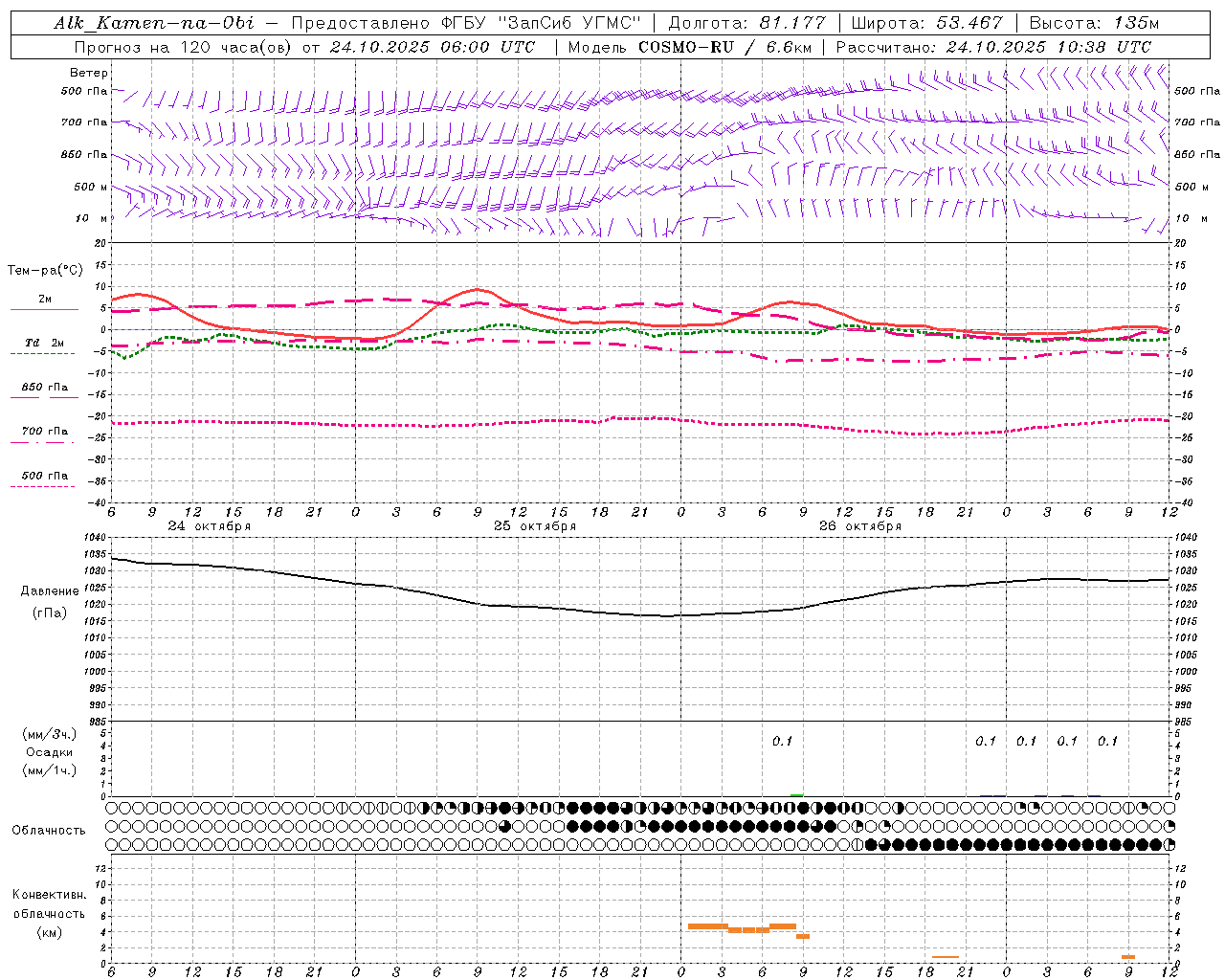The width and height of the screenshot is (1225, 980).
Task: Click the Ветер panel label
Action: pos(89,73)
